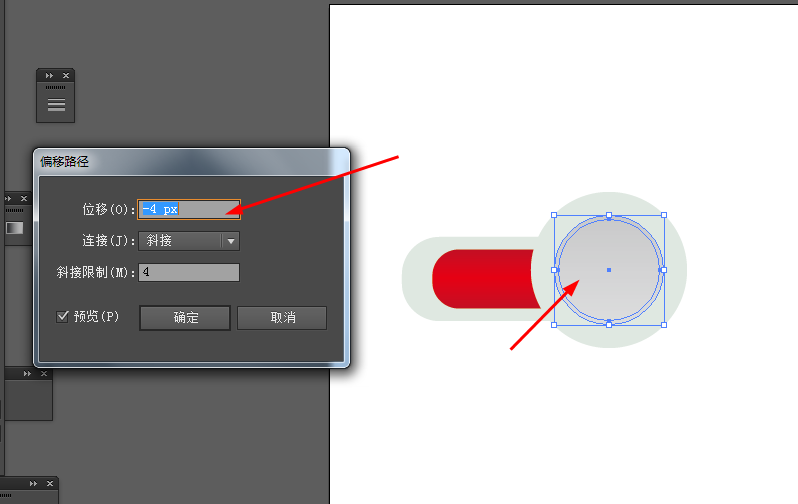Click double-arrow icon on empty panel beneath the dialog
The image size is (798, 504).
pos(27,374)
